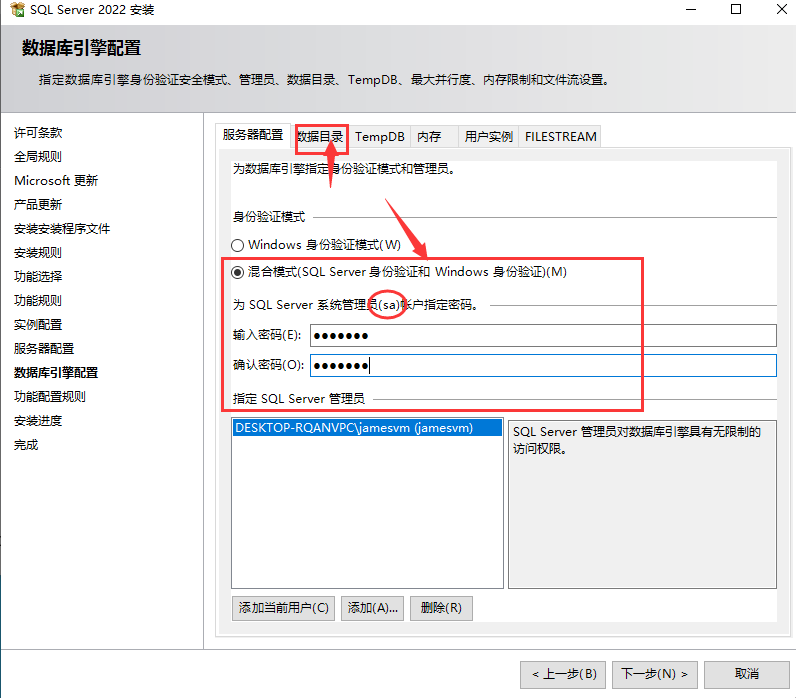Click 功能配置规则 step in sidebar
Viewport: 796px width, 698px height.
pos(50,396)
